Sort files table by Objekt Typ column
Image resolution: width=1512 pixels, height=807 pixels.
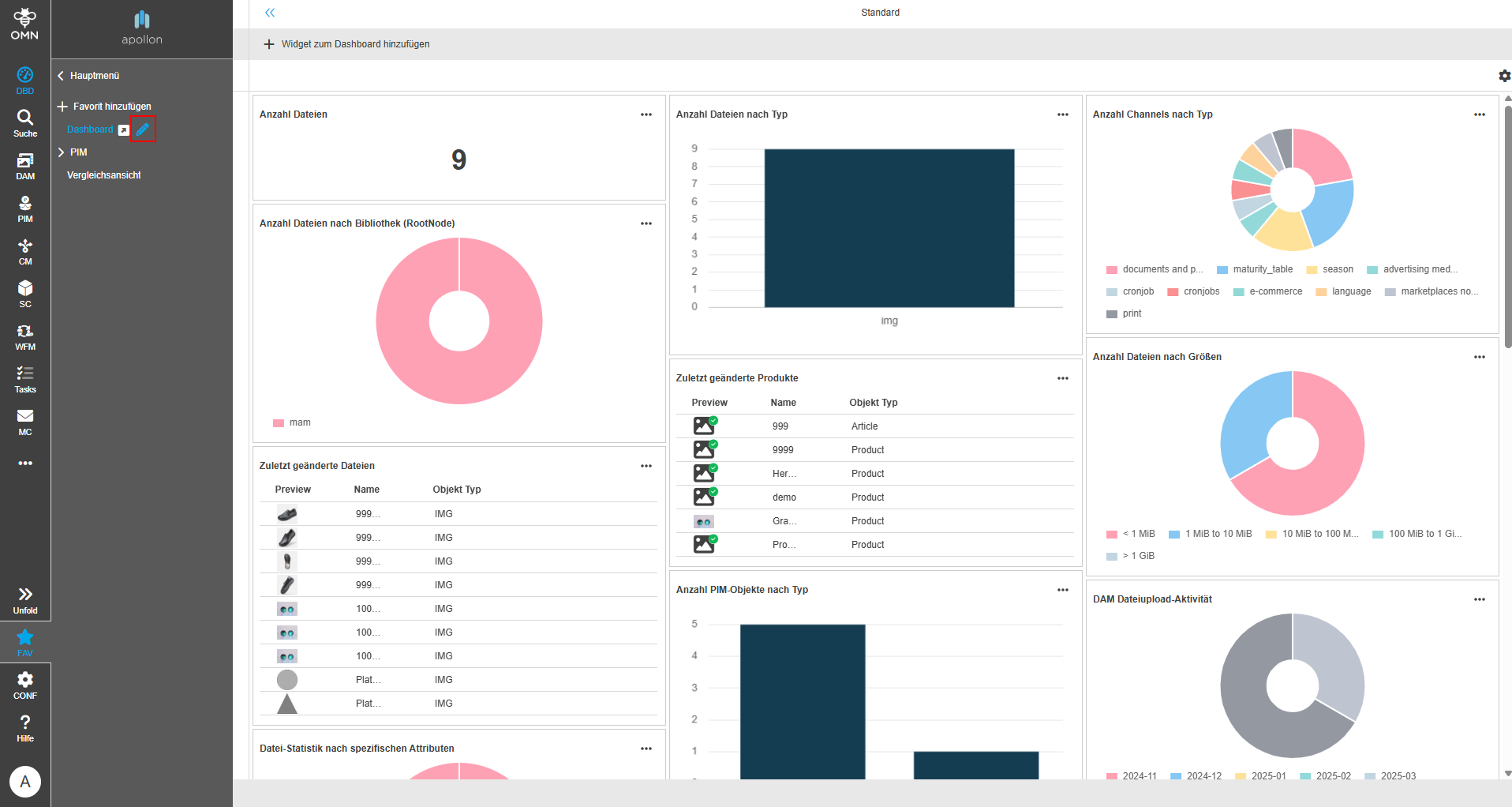click(457, 490)
